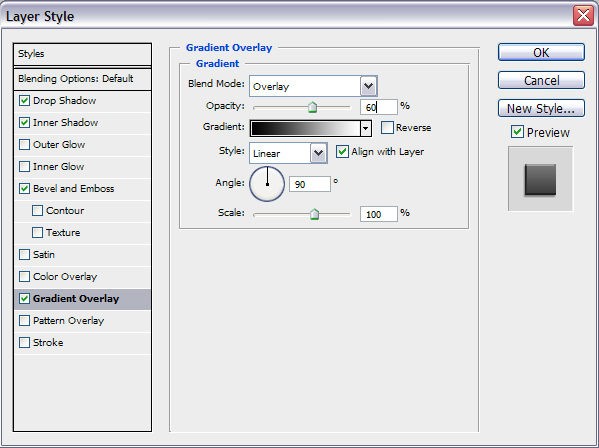
Task: Open the Blend Mode dropdown
Action: 368,86
